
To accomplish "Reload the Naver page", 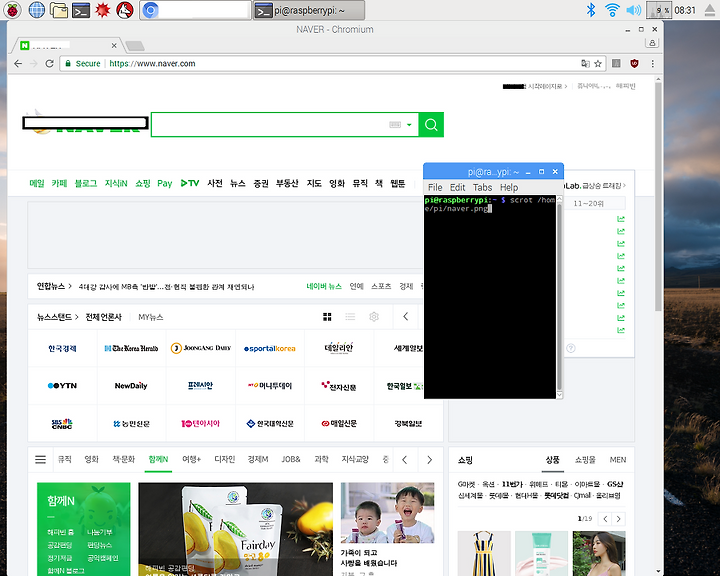I will pyautogui.click(x=50, y=63).
